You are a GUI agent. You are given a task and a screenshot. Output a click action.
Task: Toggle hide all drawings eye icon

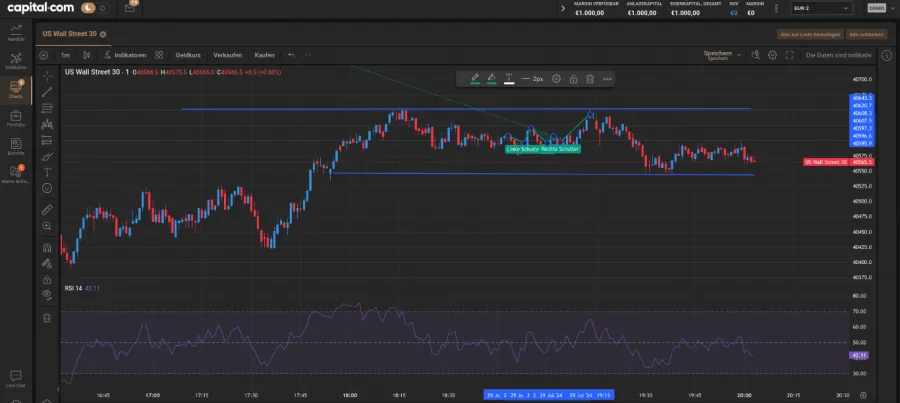click(47, 295)
